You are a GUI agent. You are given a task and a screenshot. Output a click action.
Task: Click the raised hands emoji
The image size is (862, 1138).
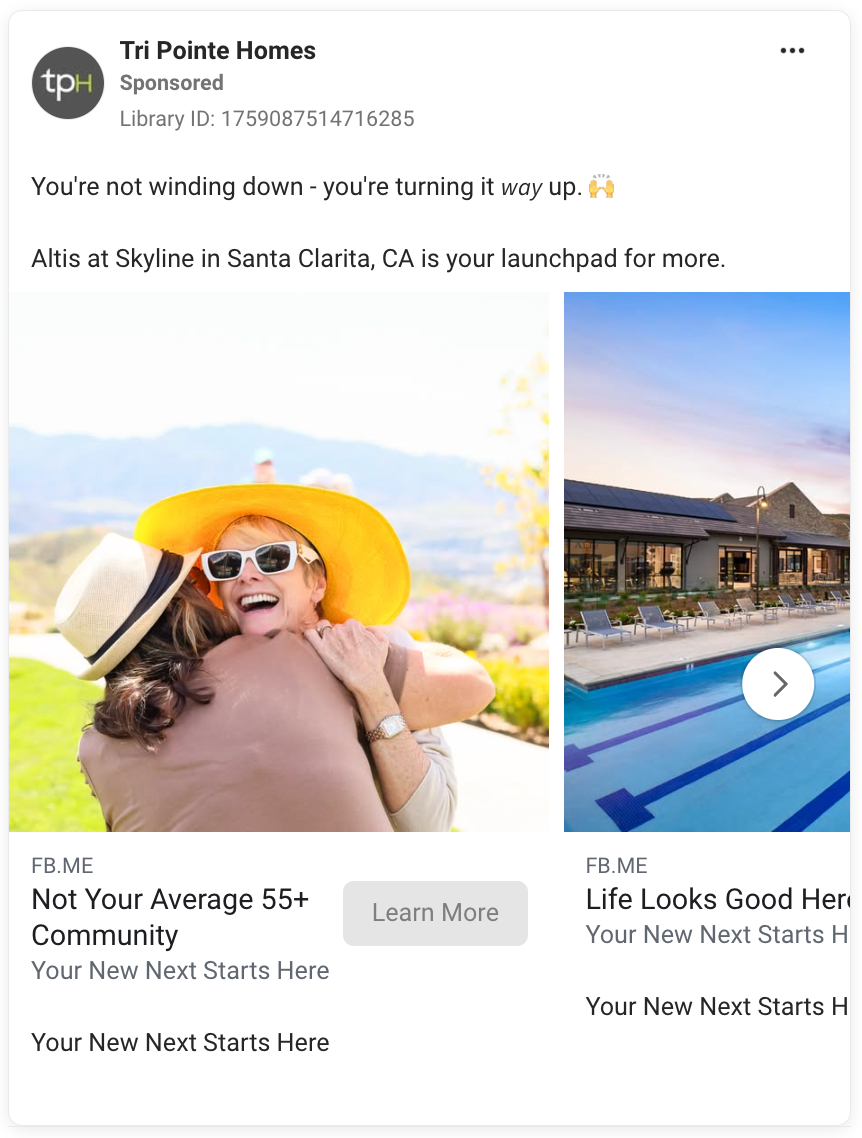click(602, 187)
